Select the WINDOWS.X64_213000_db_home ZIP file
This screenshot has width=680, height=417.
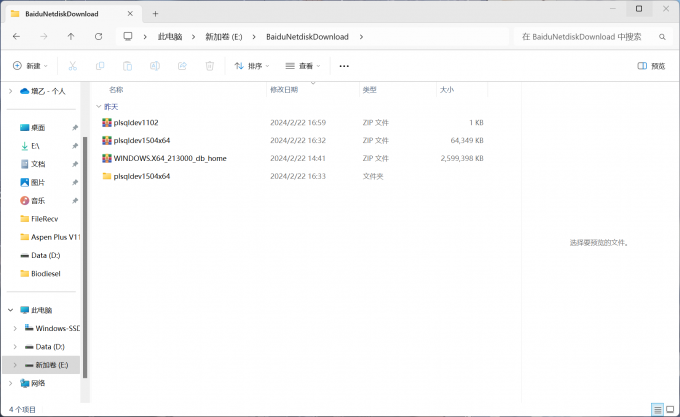click(x=169, y=158)
